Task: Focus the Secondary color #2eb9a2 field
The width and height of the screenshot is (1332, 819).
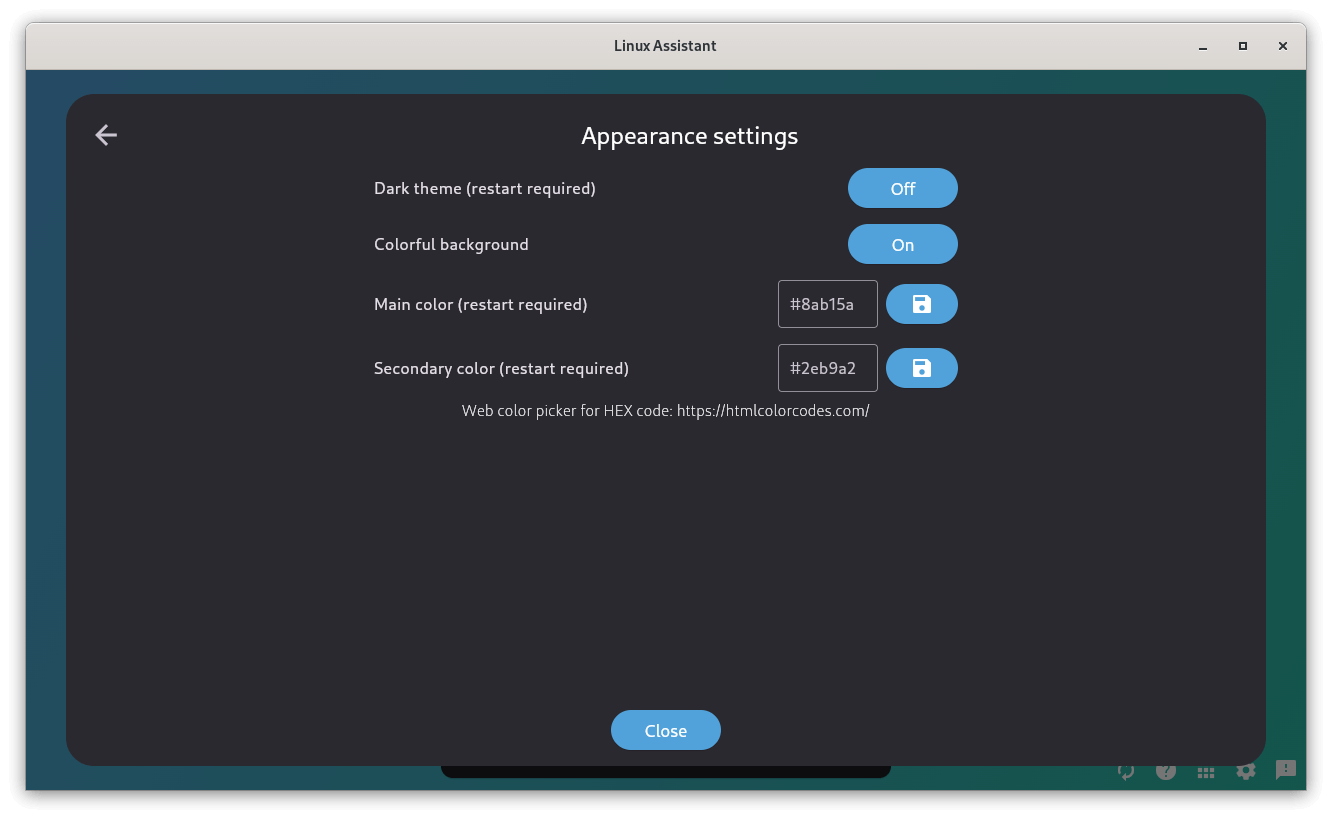Action: [x=827, y=368]
